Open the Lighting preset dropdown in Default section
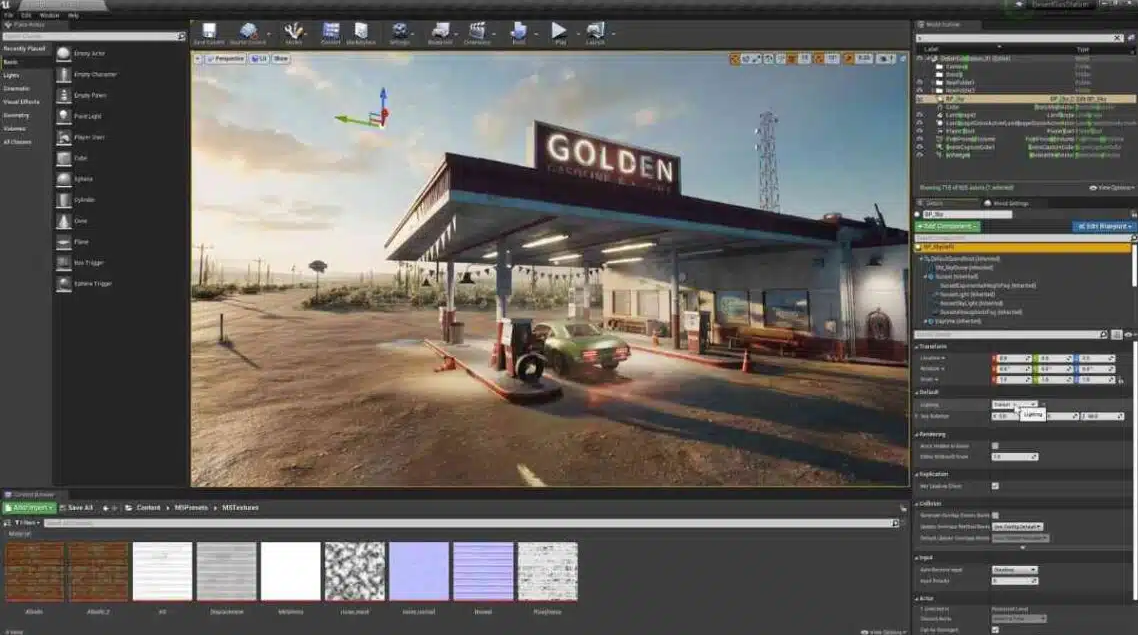The width and height of the screenshot is (1138, 635). point(1014,404)
